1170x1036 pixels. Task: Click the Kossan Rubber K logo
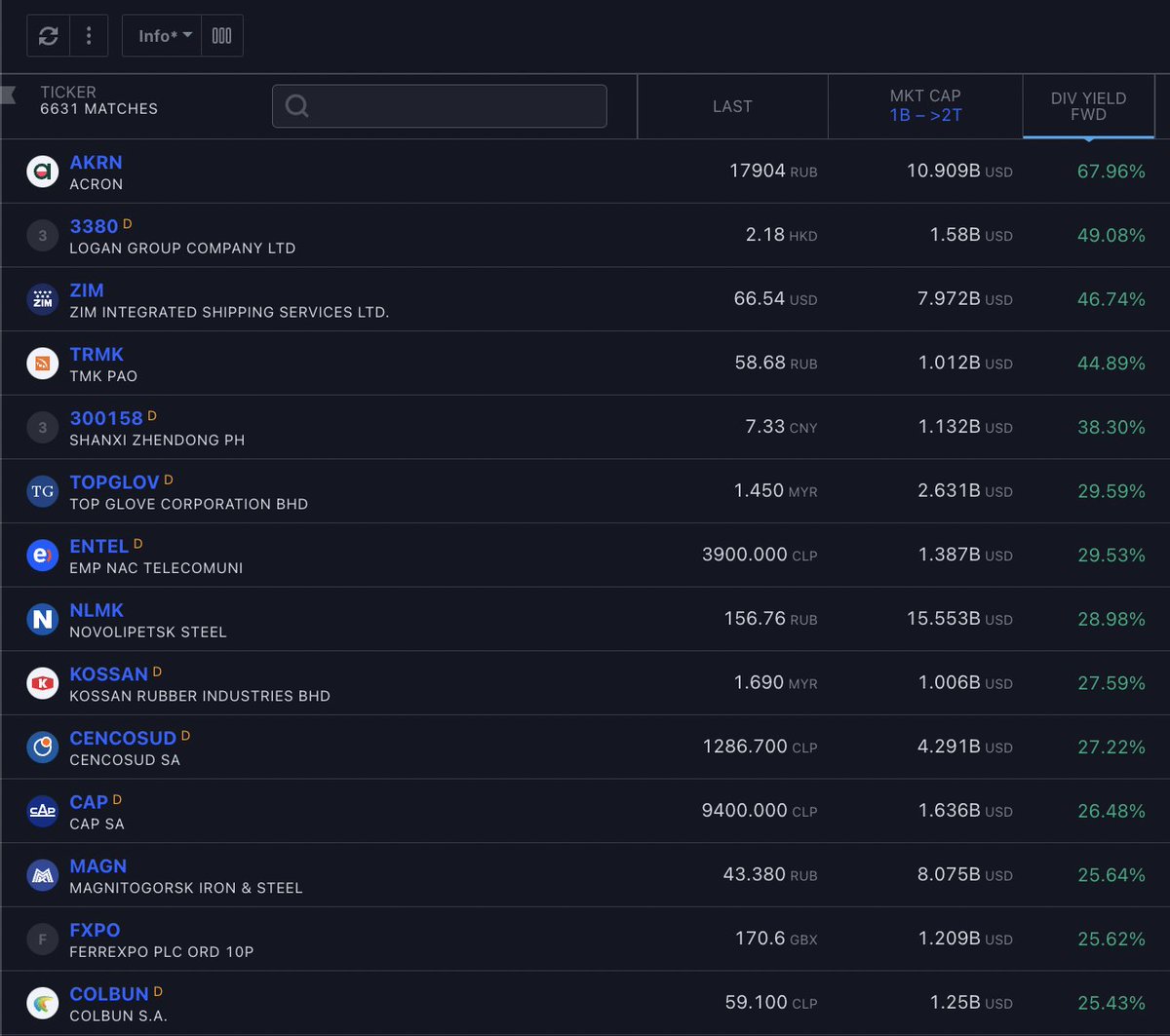42,684
